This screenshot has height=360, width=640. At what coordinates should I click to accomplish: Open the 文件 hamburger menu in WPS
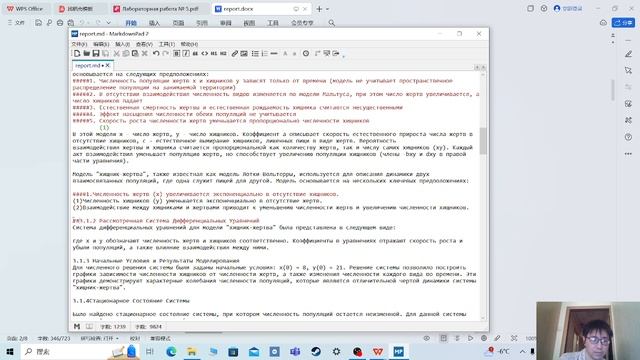pyautogui.click(x=16, y=23)
